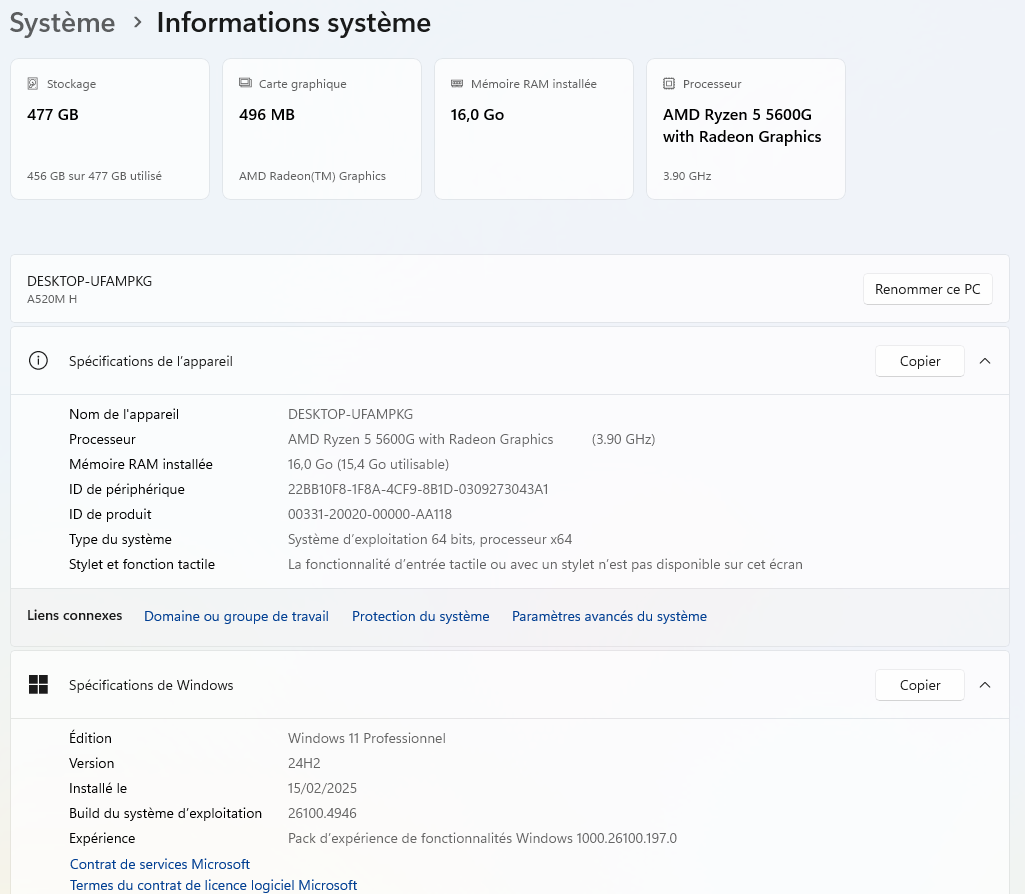Screen dimensions: 1025x894
Task: Click the A520M H model text
Action: point(52,299)
